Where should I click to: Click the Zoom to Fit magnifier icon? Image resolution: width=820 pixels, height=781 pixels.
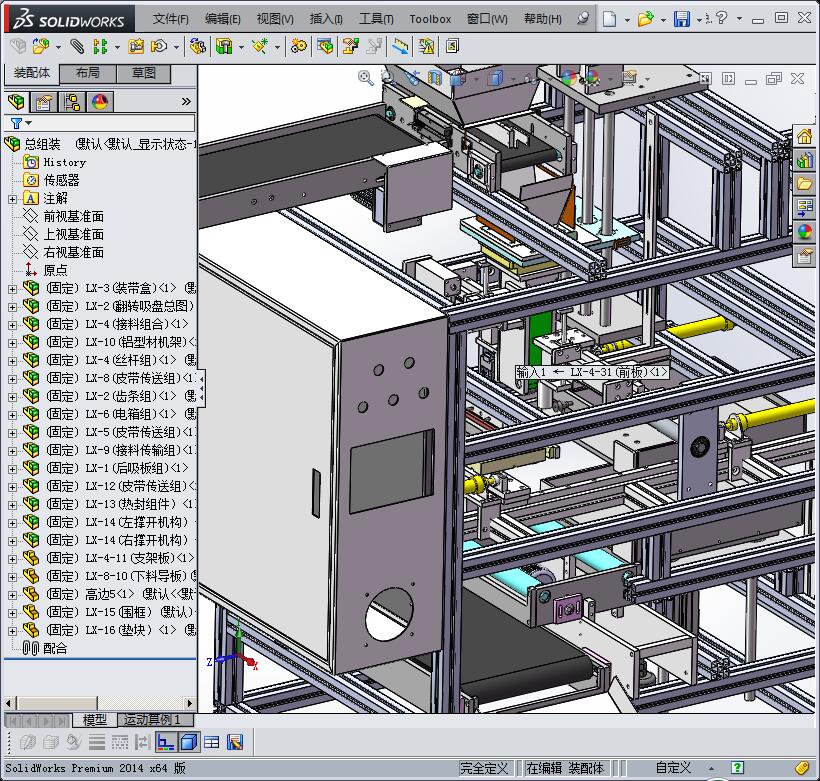[x=366, y=78]
